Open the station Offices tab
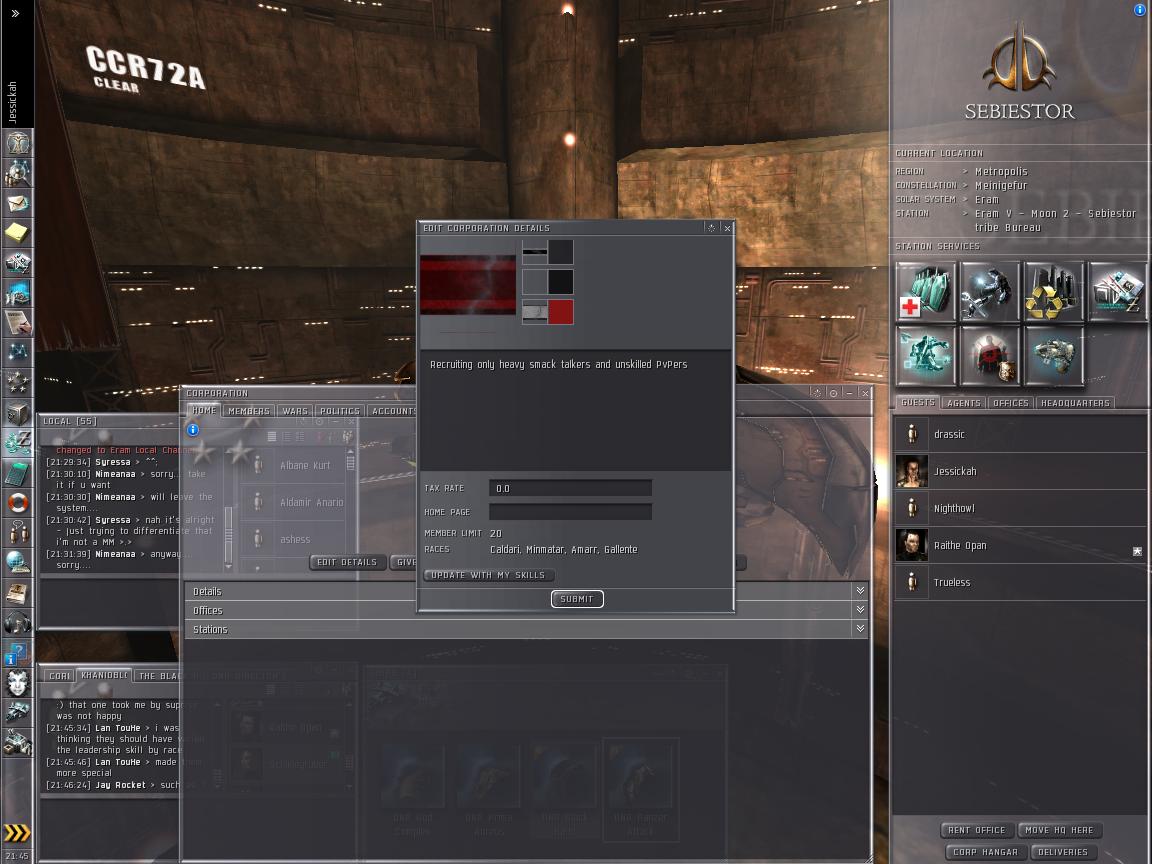Screen dimensions: 1152x864 1010,403
